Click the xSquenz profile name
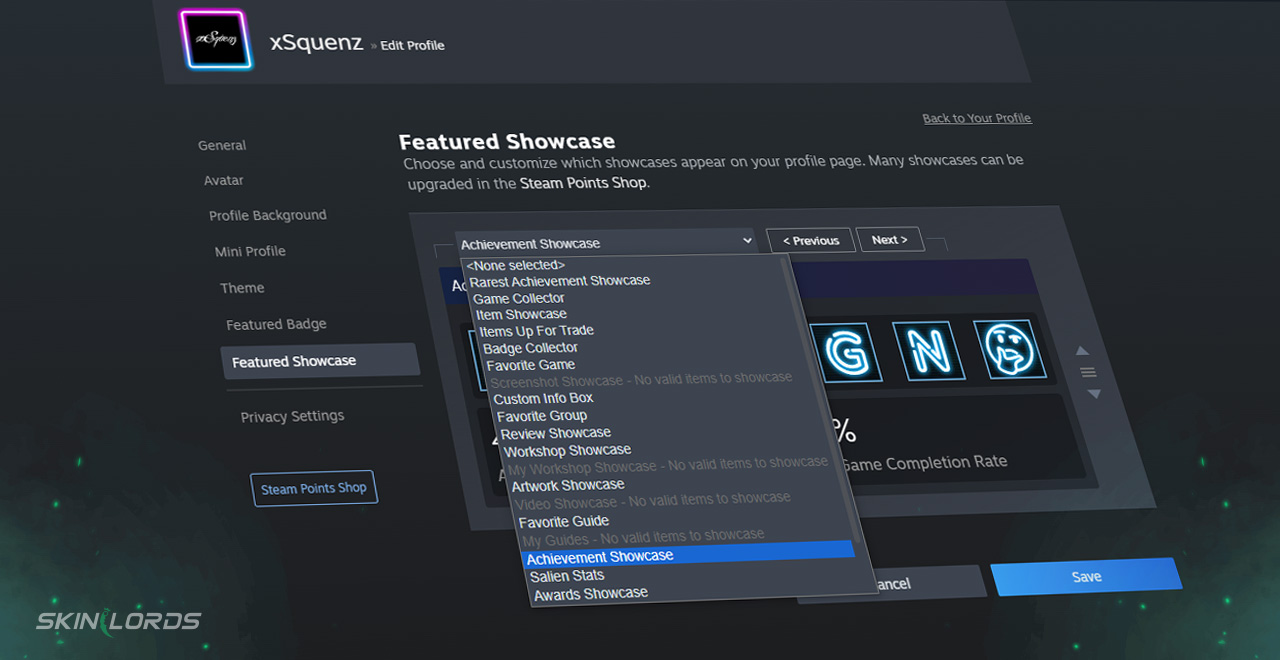 coord(316,42)
